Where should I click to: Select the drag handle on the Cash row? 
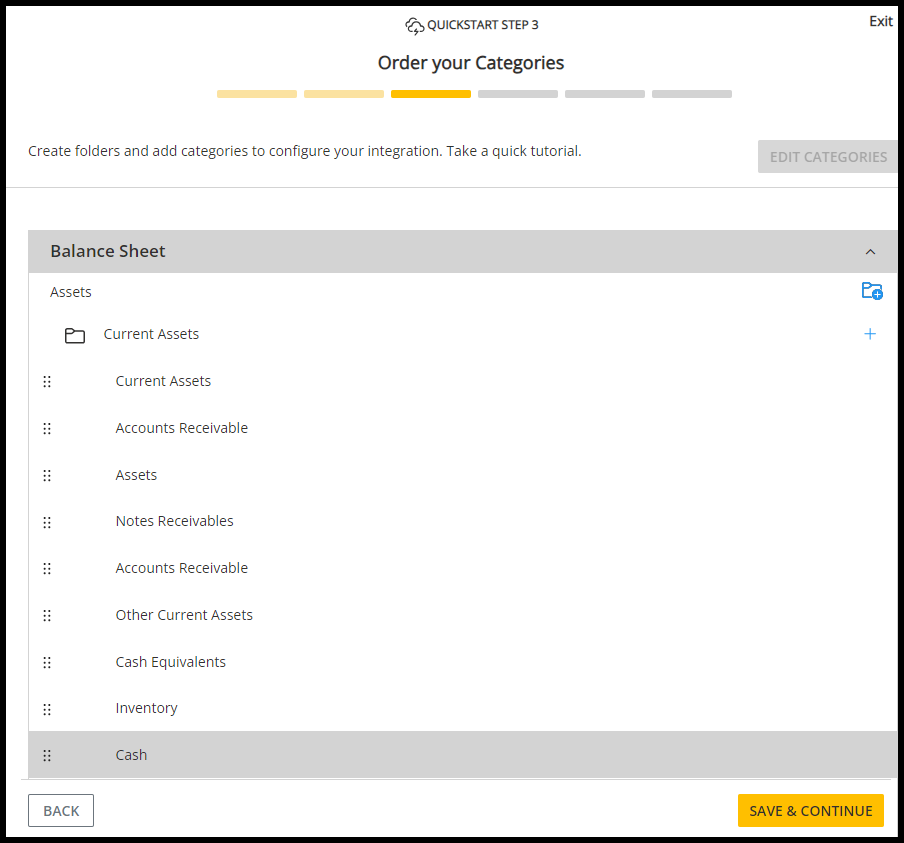[x=47, y=756]
